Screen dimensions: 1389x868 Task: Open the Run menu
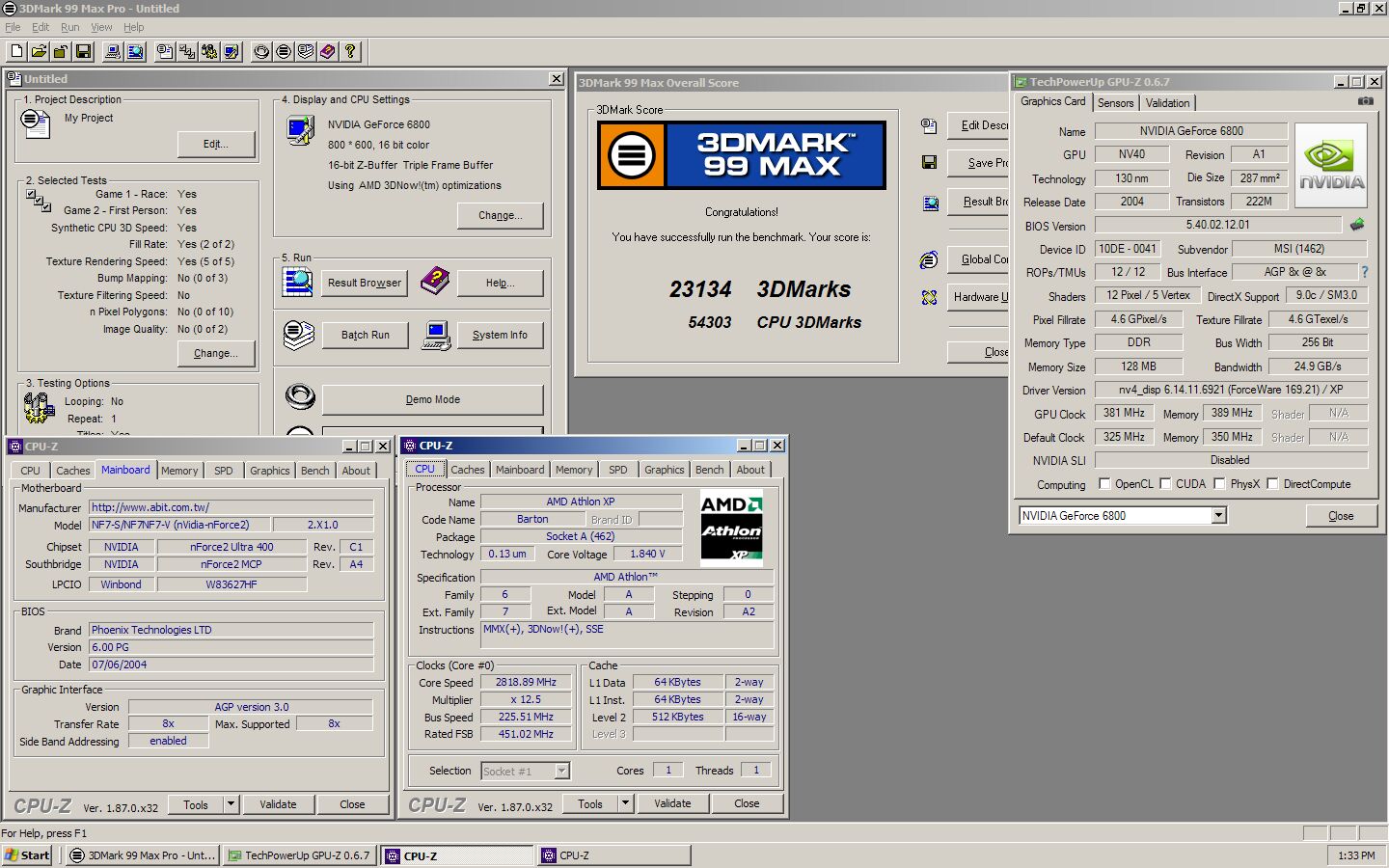[69, 27]
